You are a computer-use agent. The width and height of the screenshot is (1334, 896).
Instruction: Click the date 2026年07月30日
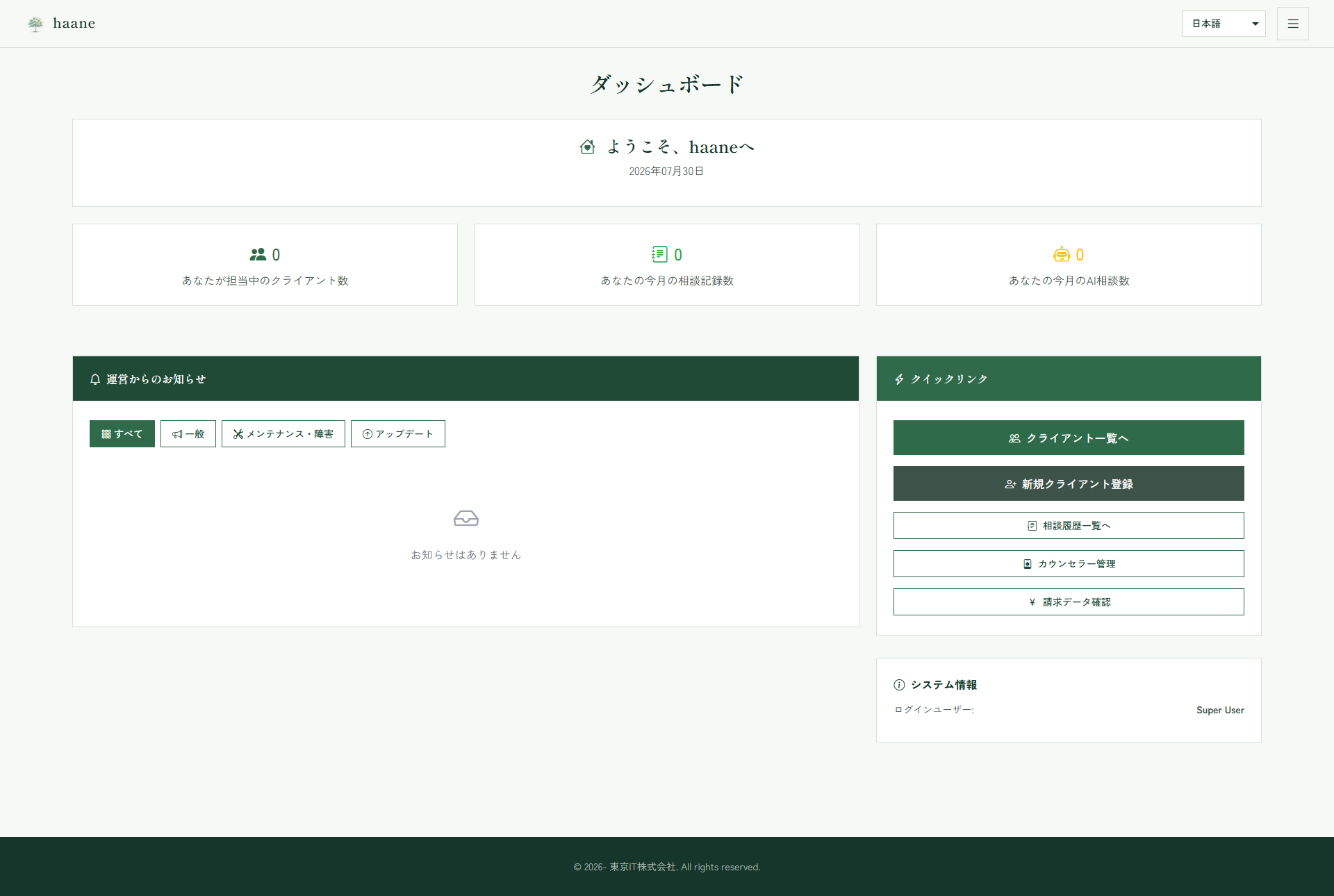click(x=666, y=172)
